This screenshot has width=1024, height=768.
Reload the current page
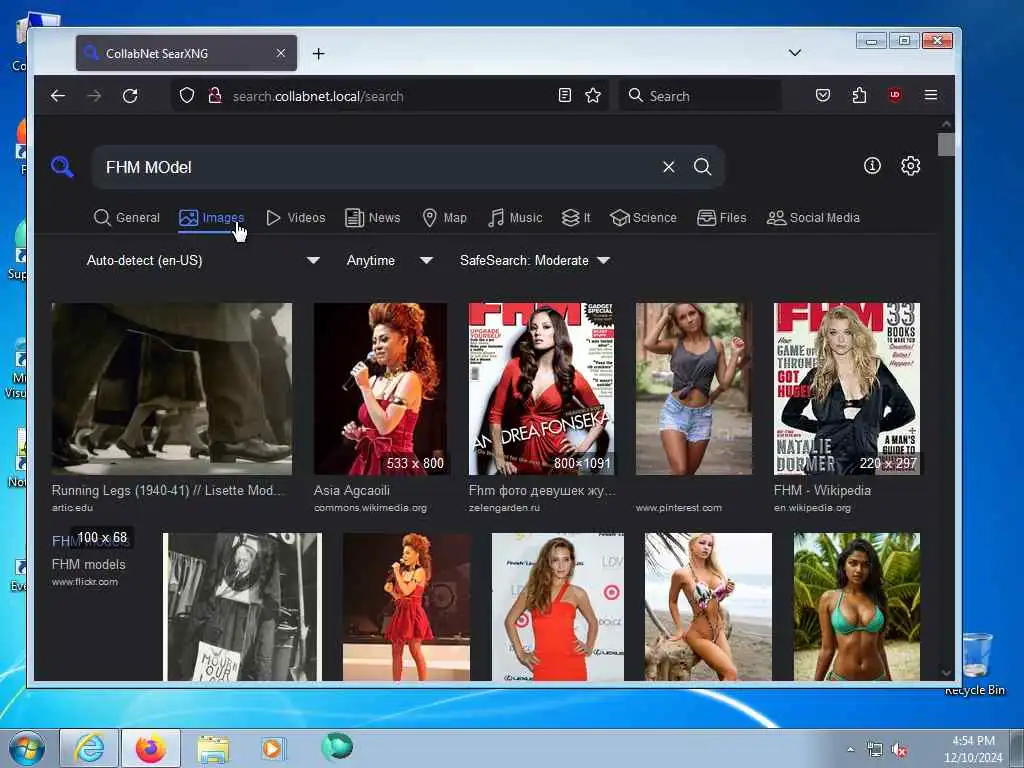coord(130,96)
